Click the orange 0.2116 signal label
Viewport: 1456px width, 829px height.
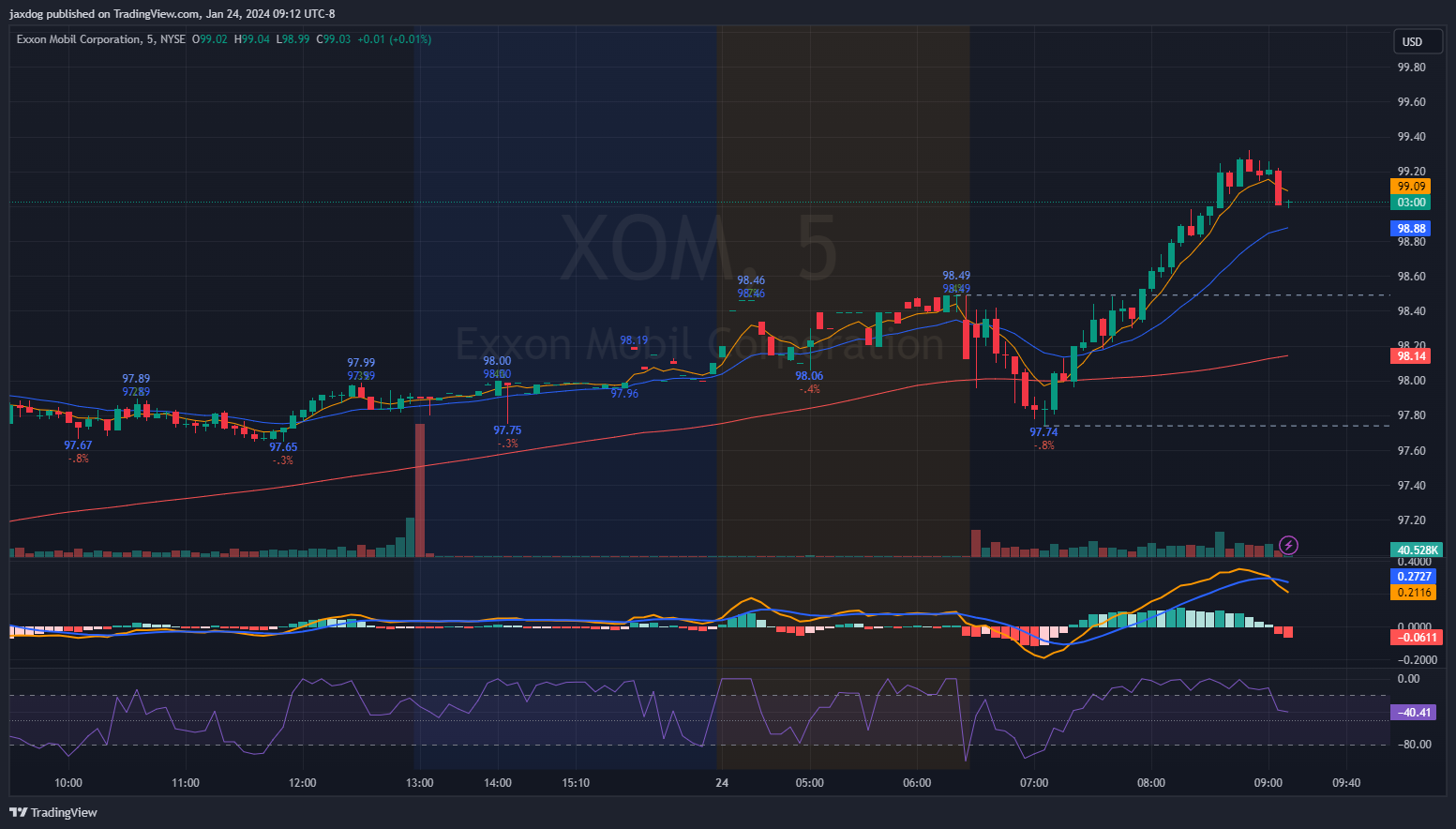tap(1414, 593)
